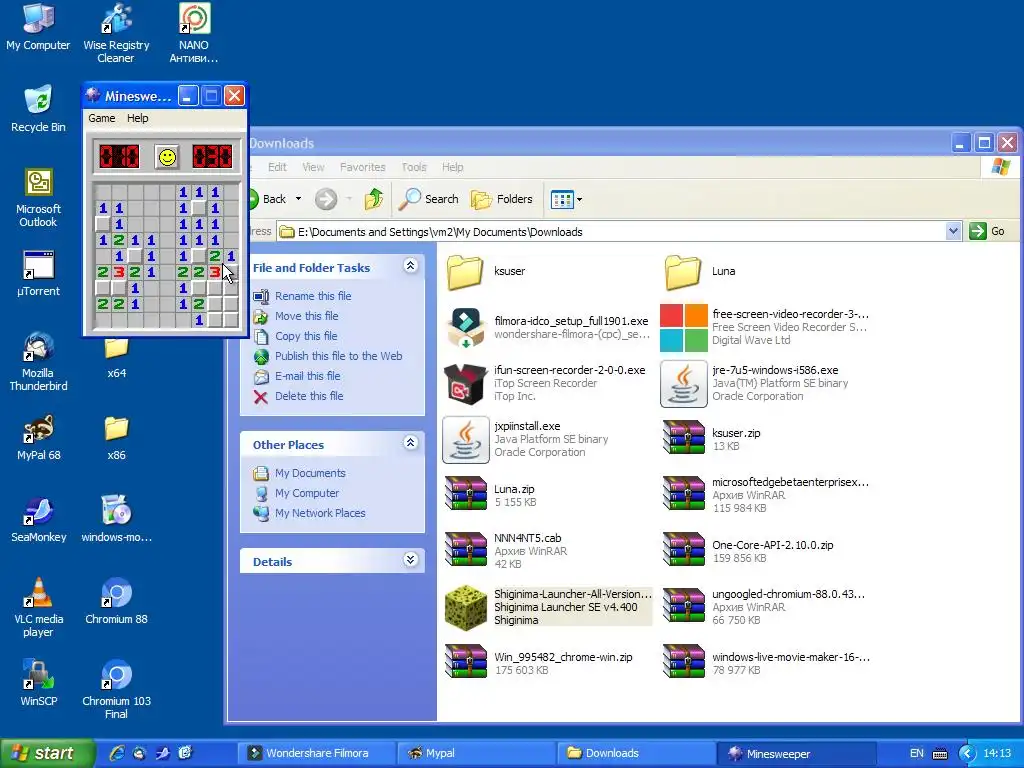Viewport: 1024px width, 768px height.
Task: Click Move this file link
Action: click(306, 316)
